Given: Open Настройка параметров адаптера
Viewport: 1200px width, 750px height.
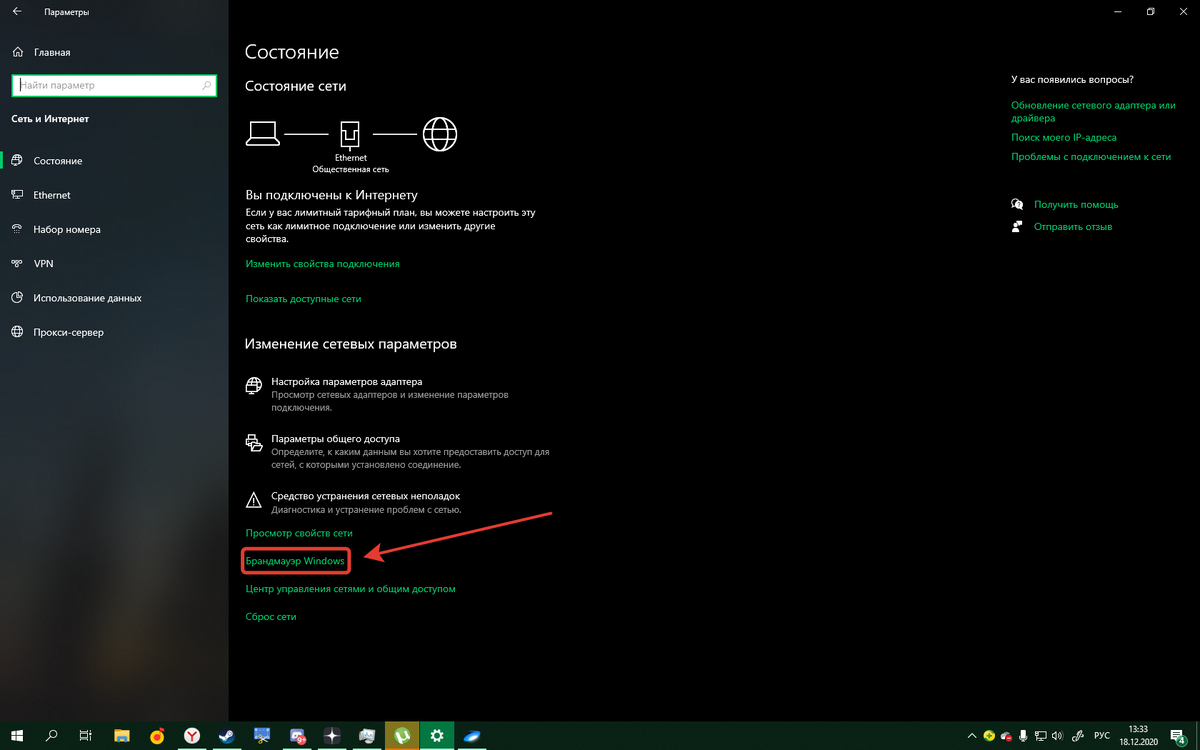Looking at the screenshot, I should click(347, 382).
